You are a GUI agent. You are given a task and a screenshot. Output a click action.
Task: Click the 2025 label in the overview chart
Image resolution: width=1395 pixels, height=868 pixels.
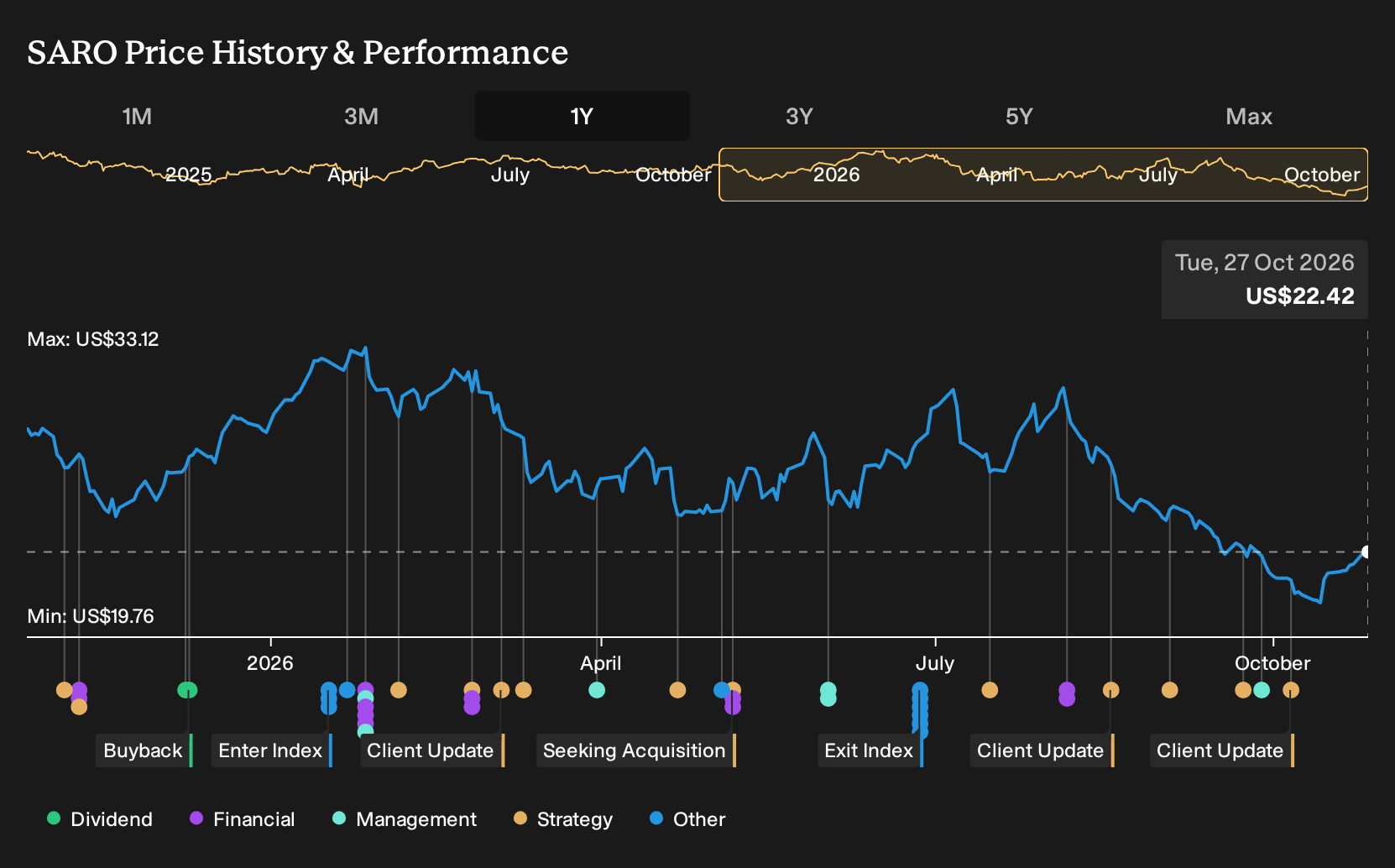188,175
